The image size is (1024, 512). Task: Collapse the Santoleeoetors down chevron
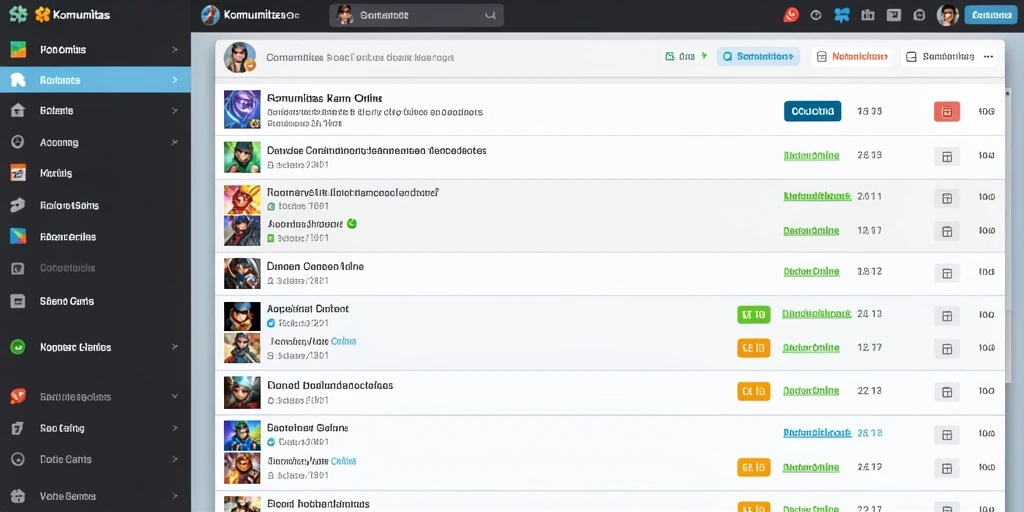click(174, 396)
